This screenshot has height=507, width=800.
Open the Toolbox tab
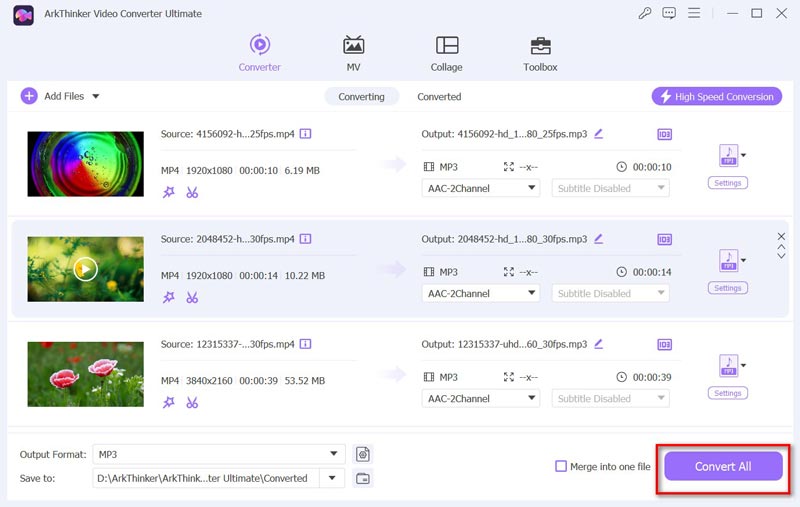tap(540, 53)
